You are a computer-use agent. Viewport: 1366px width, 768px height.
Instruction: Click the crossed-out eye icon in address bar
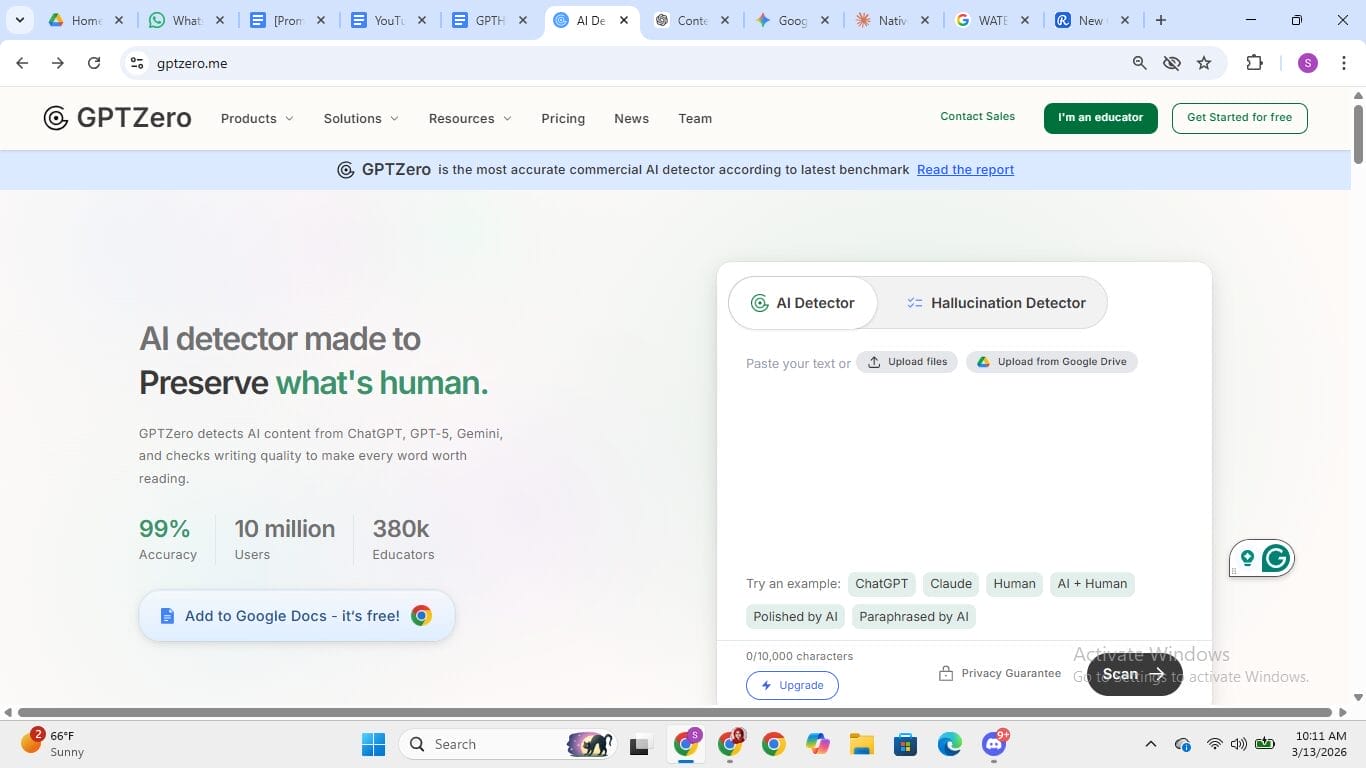click(x=1172, y=63)
